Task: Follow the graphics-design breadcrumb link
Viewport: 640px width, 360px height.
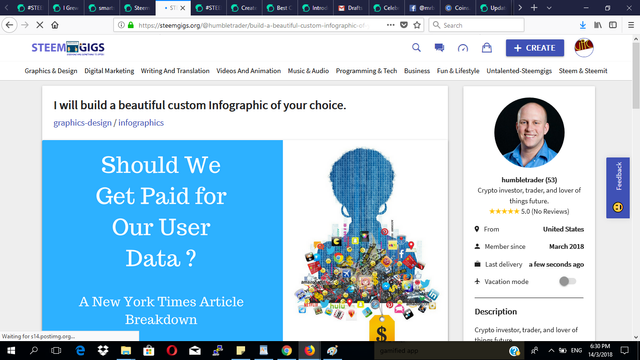Action: coord(82,123)
